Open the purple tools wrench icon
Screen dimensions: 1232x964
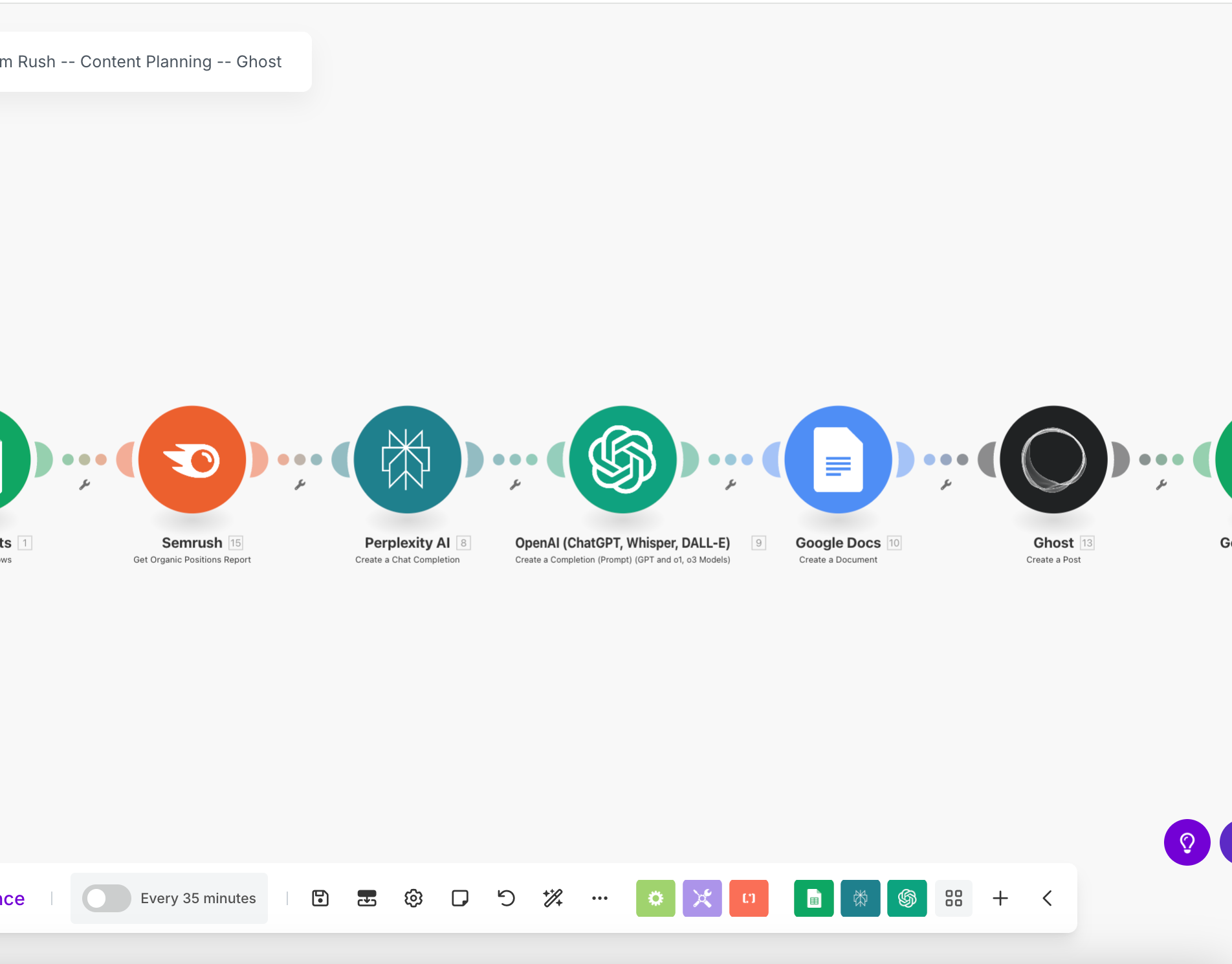click(702, 898)
